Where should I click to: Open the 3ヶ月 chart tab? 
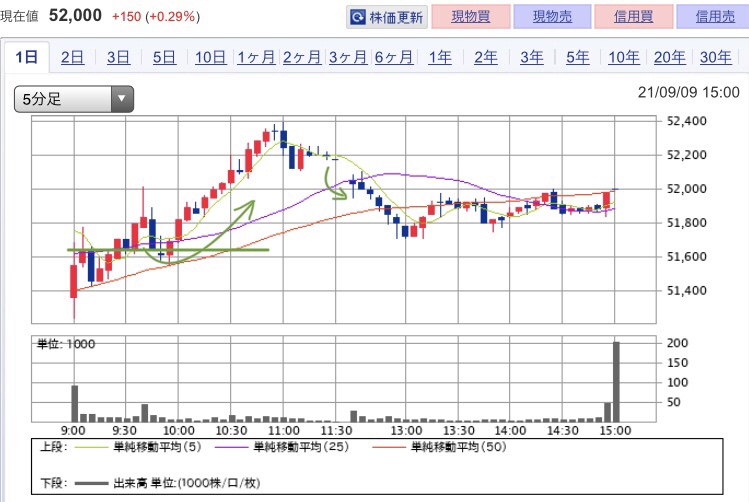click(348, 57)
